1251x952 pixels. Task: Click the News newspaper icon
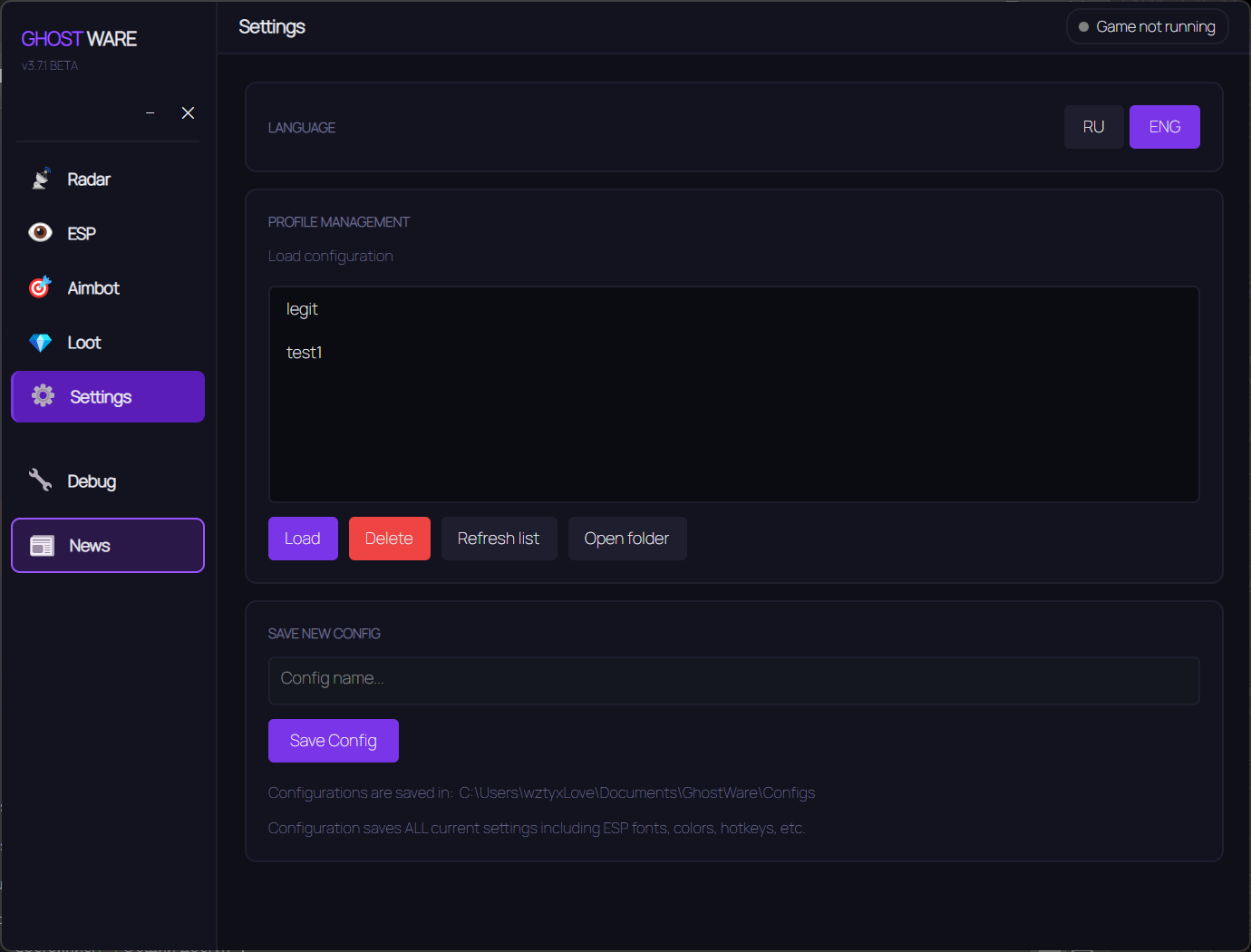pos(43,546)
